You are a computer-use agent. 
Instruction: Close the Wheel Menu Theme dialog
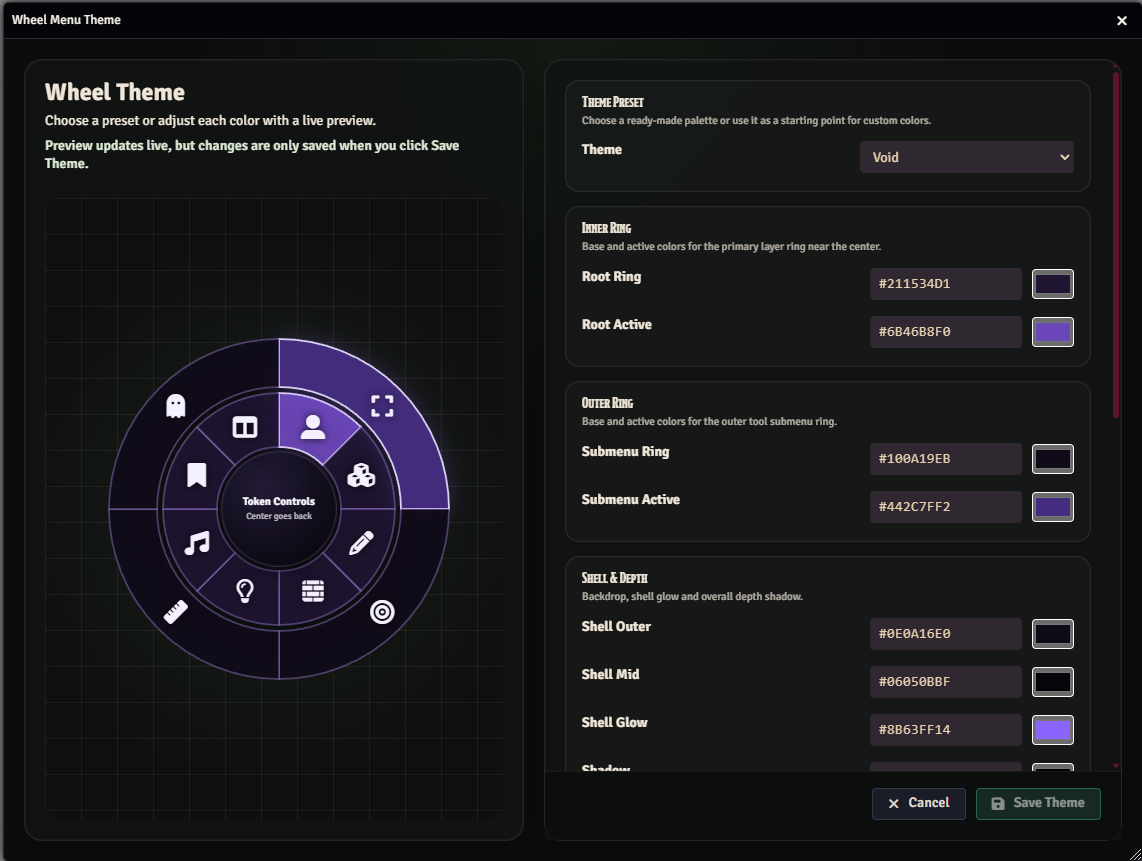click(x=1121, y=20)
